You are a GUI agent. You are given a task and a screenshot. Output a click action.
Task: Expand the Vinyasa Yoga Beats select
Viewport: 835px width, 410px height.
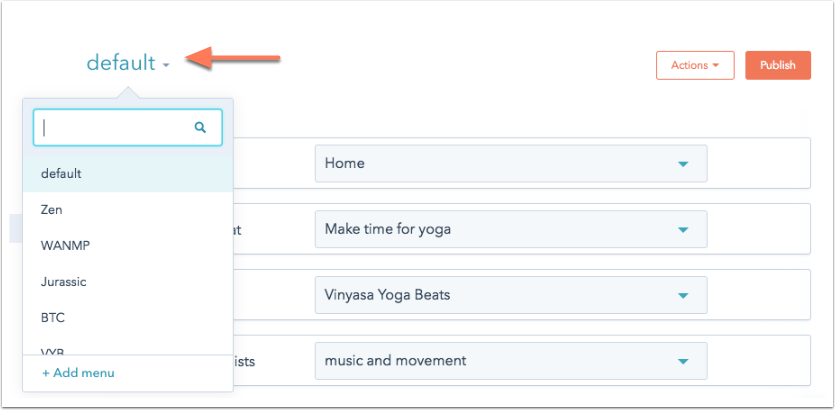(x=511, y=295)
